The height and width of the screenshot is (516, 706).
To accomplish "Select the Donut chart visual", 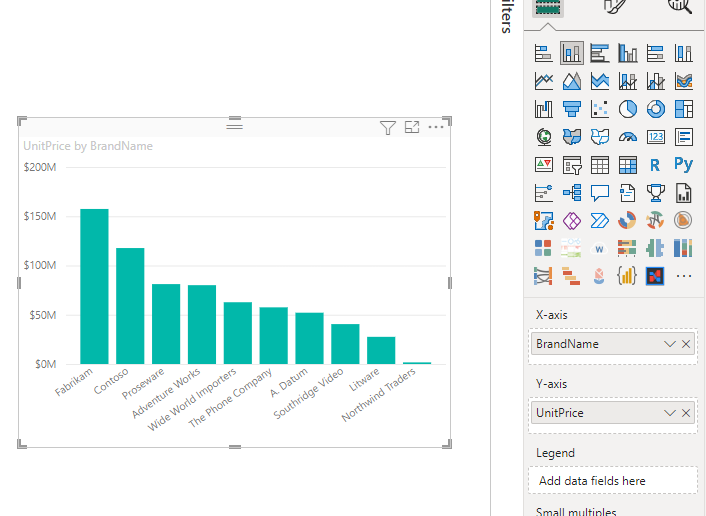I will [x=656, y=109].
